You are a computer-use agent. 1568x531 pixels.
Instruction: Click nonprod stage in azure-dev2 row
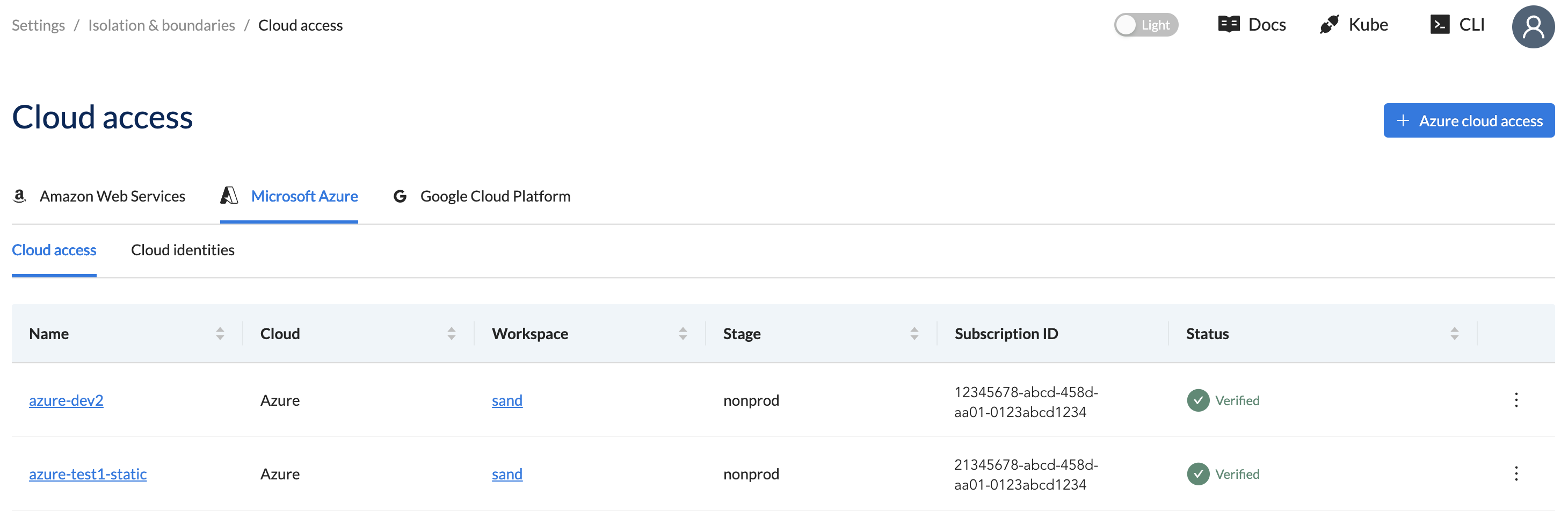coord(751,400)
